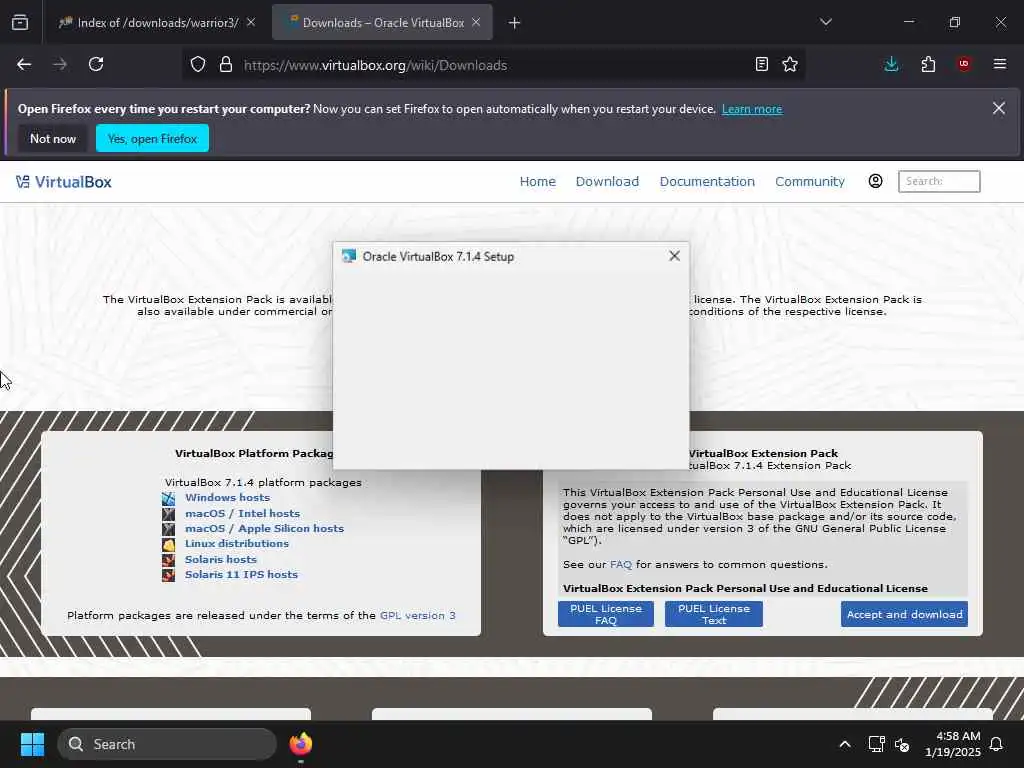Open the Community menu item
The width and height of the screenshot is (1024, 768).
810,182
